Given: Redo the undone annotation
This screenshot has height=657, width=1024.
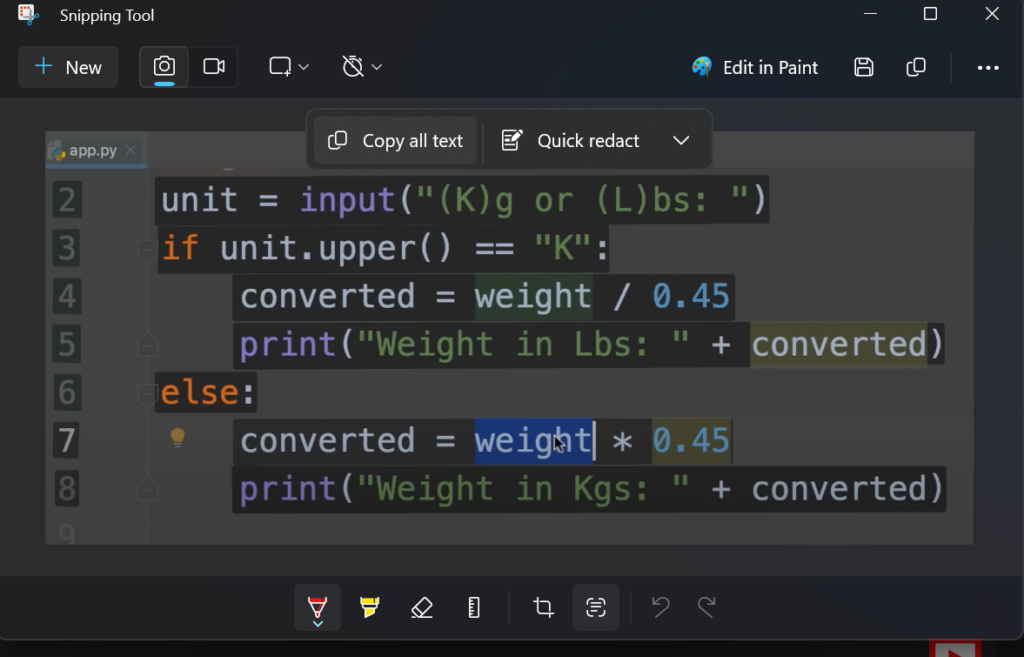Looking at the screenshot, I should (708, 607).
